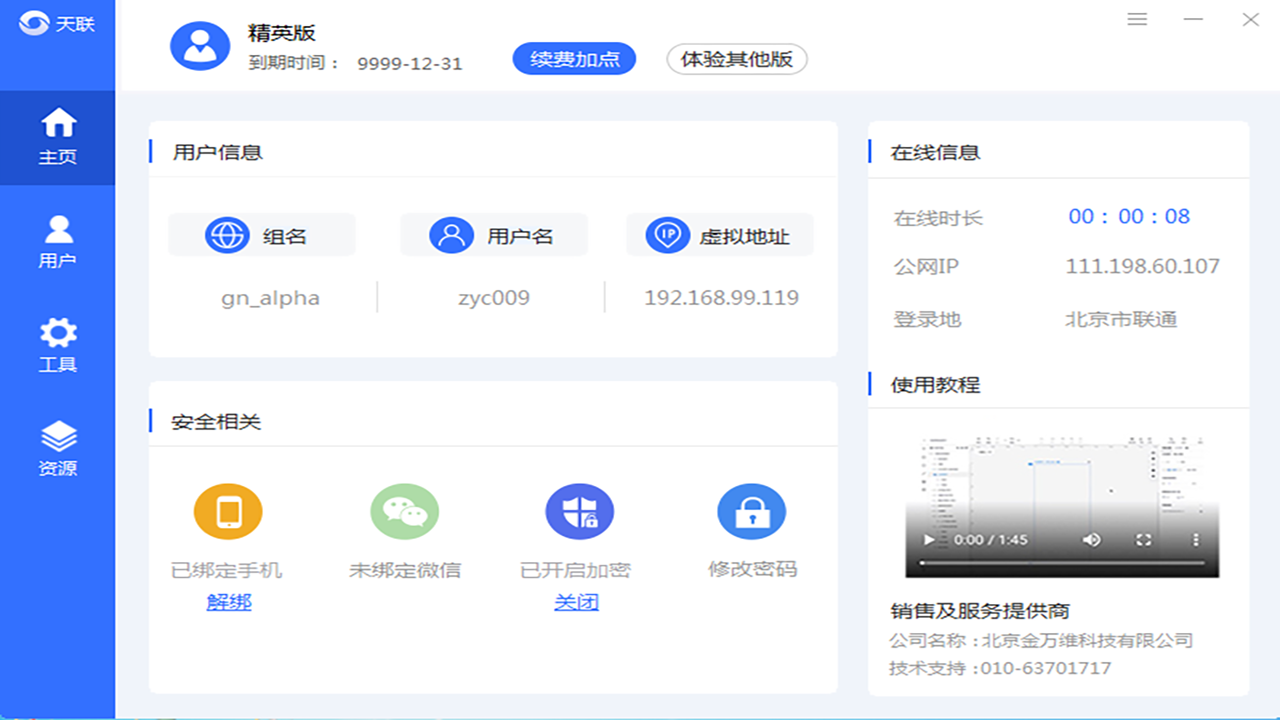
Task: Mute the tutorial video volume
Action: coord(1092,539)
